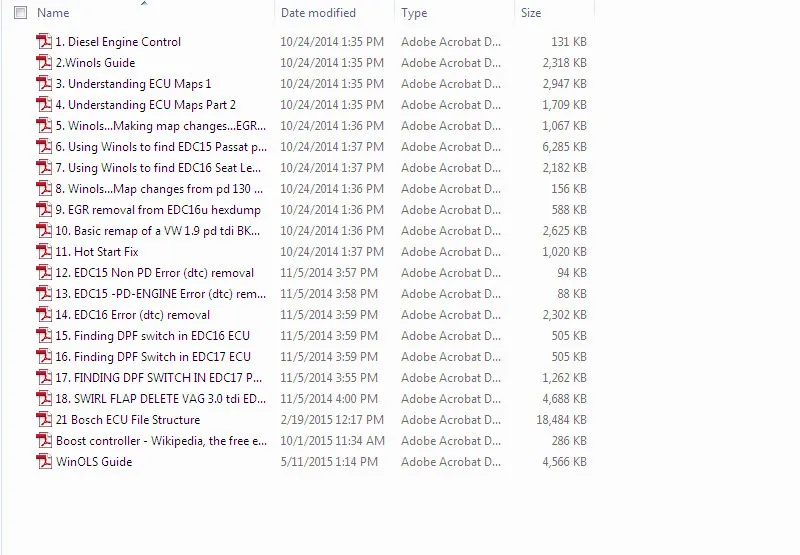
Task: Select PDF icon of 17. FINDING DPF SWITCH
Action: pyautogui.click(x=44, y=377)
